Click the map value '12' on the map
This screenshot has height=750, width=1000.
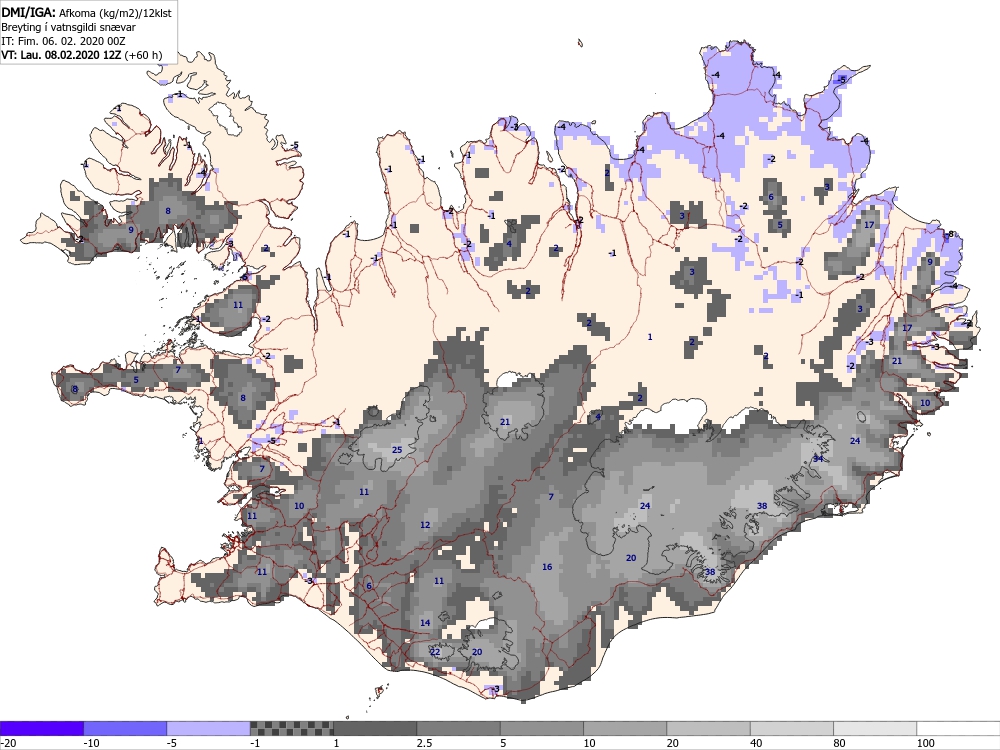click(425, 525)
